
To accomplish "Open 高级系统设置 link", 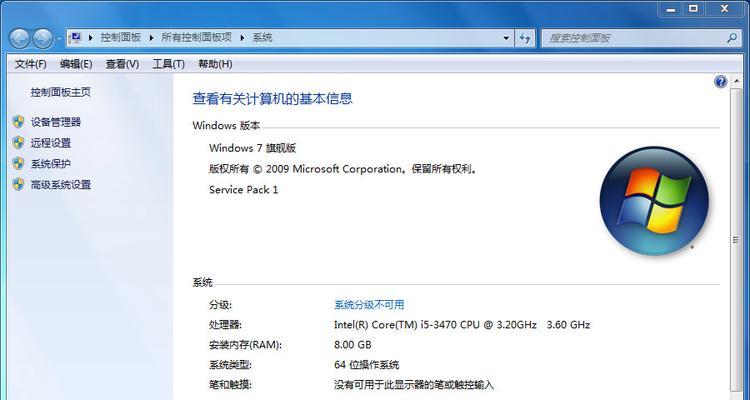I will coord(61,185).
